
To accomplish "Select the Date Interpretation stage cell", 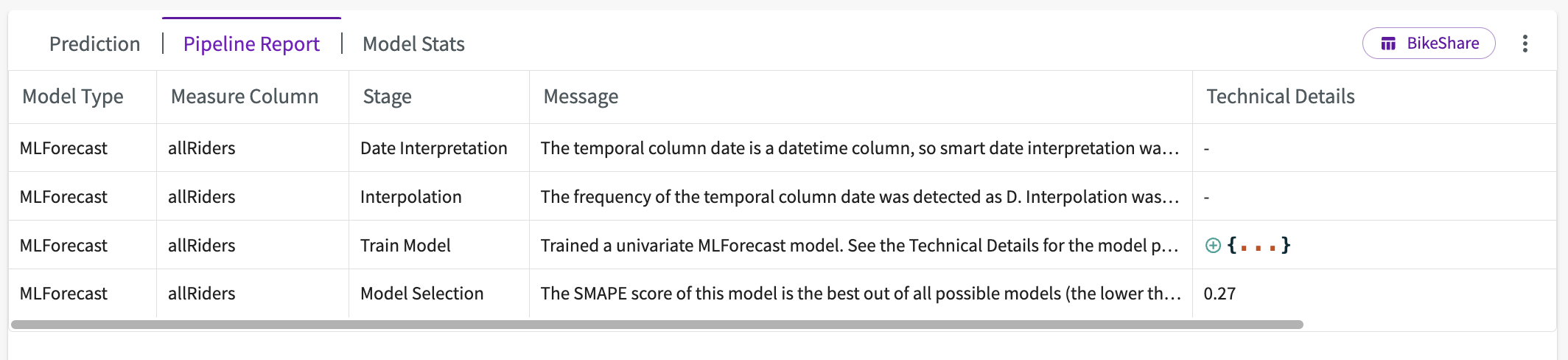I will [x=439, y=148].
